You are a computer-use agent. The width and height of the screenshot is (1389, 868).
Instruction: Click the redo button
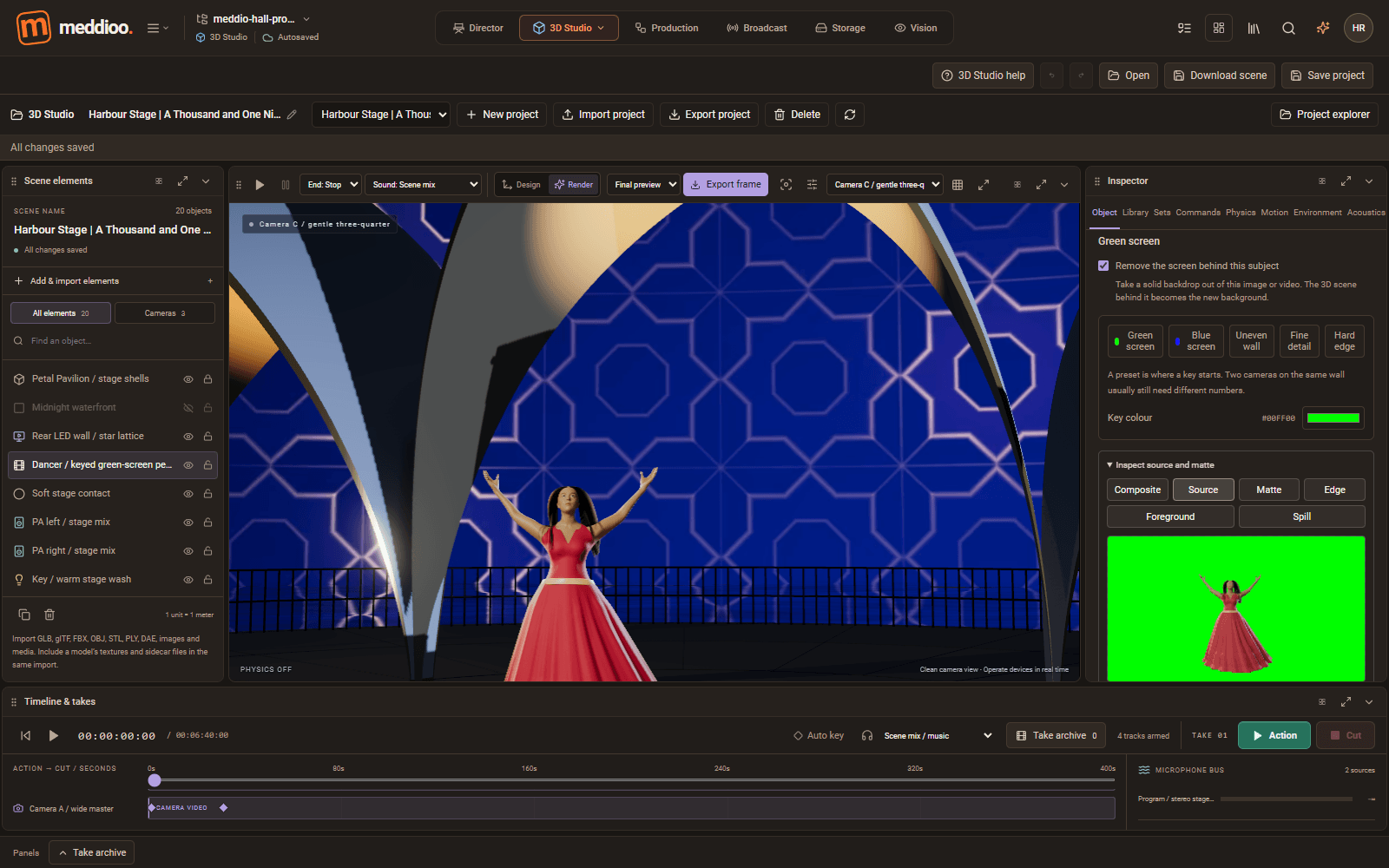tap(1081, 76)
